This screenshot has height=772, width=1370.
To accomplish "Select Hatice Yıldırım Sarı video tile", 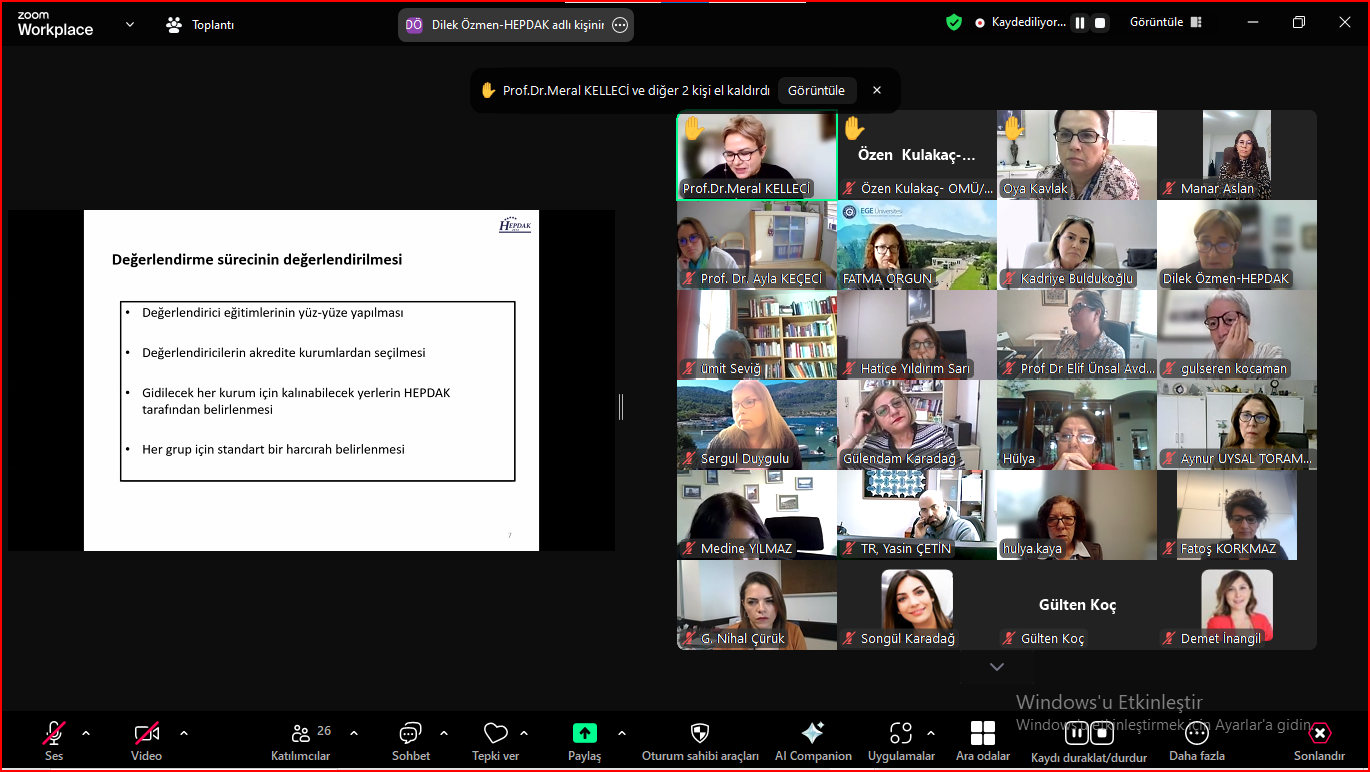I will tap(917, 335).
